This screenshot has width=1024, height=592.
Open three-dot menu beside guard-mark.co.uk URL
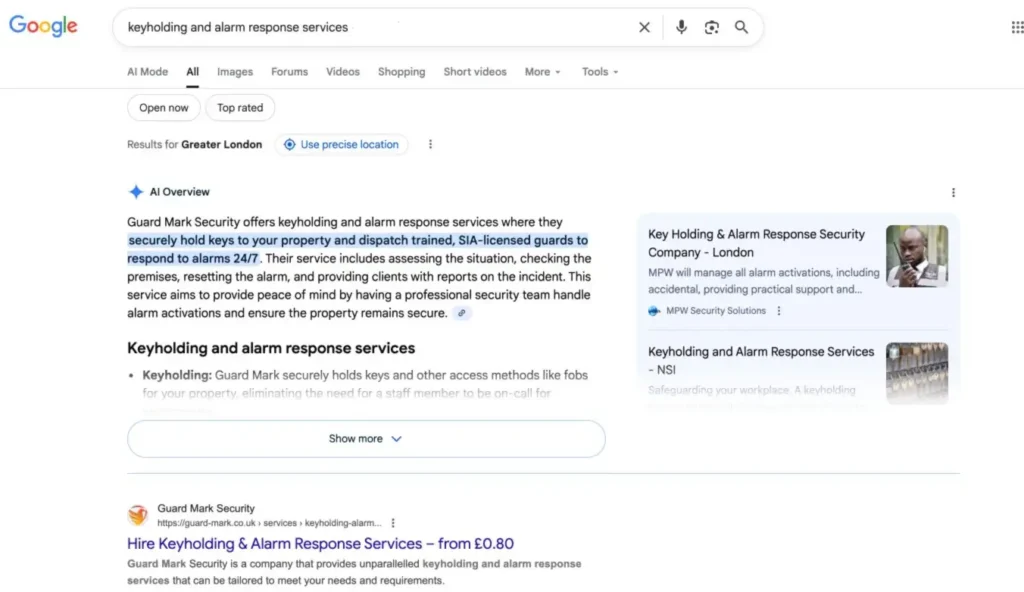click(392, 523)
